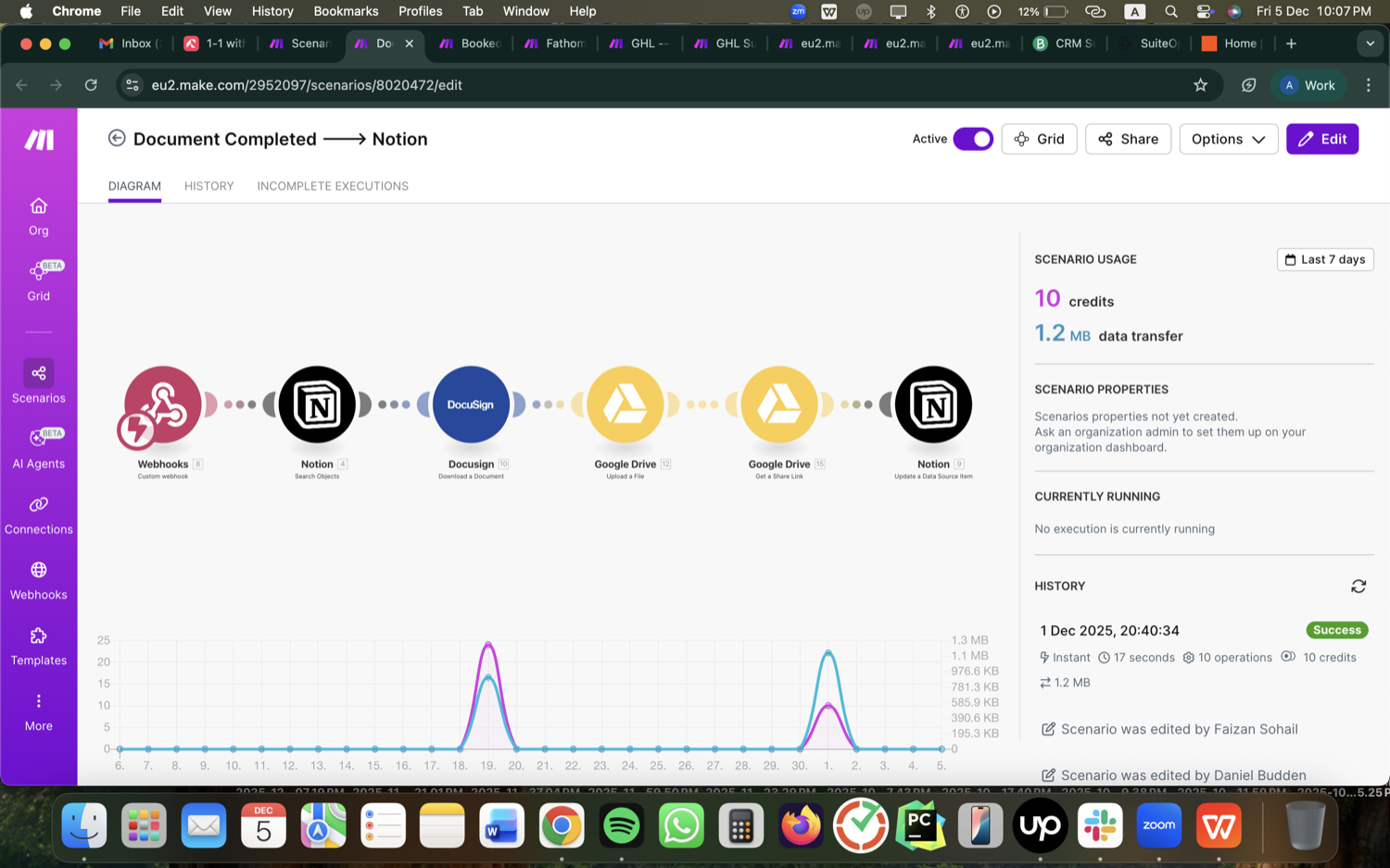Open Webhooks in the sidebar
Screen dimensions: 1390x868
38,581
